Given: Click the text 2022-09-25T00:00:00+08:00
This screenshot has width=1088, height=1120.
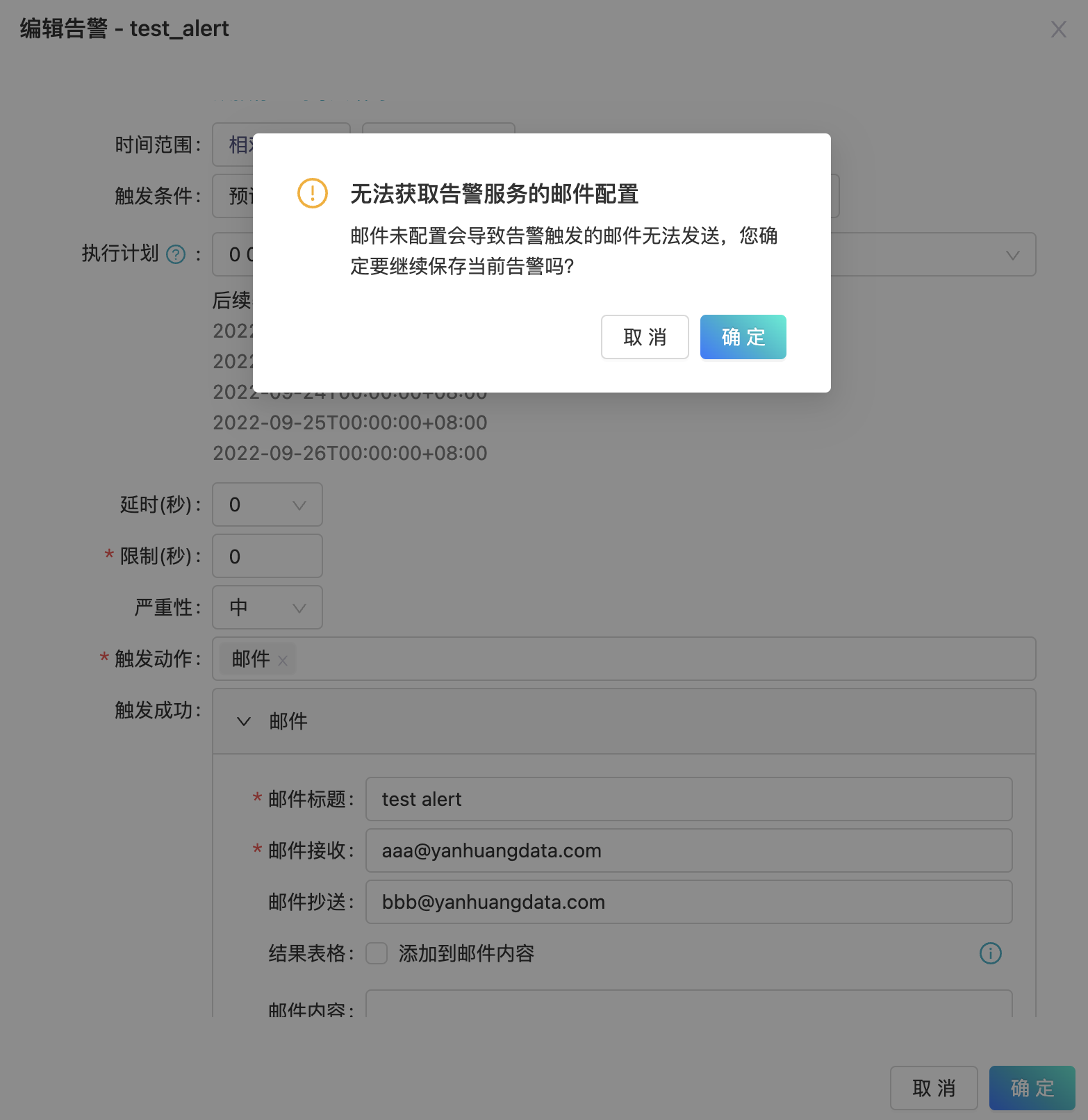Looking at the screenshot, I should [x=350, y=422].
